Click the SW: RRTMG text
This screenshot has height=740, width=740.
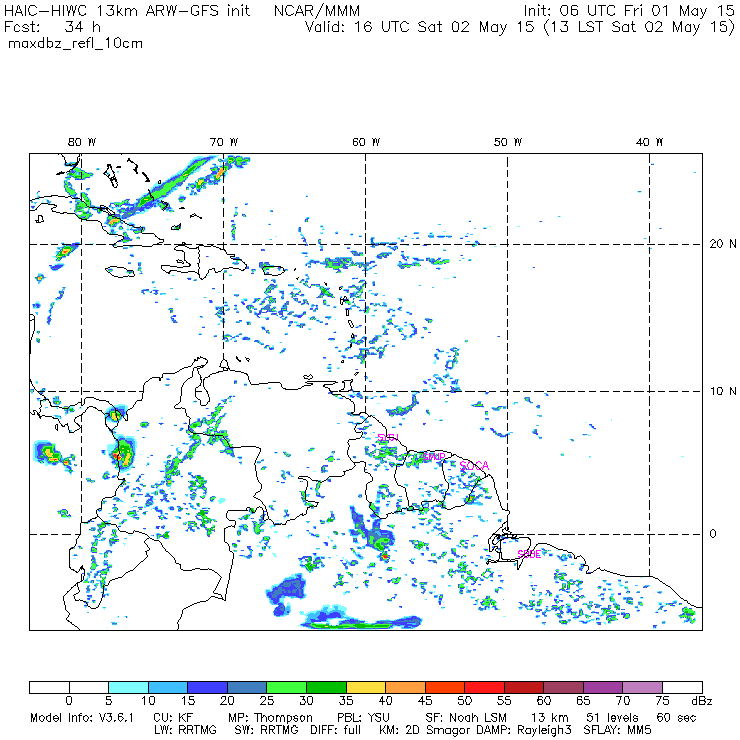[x=267, y=730]
